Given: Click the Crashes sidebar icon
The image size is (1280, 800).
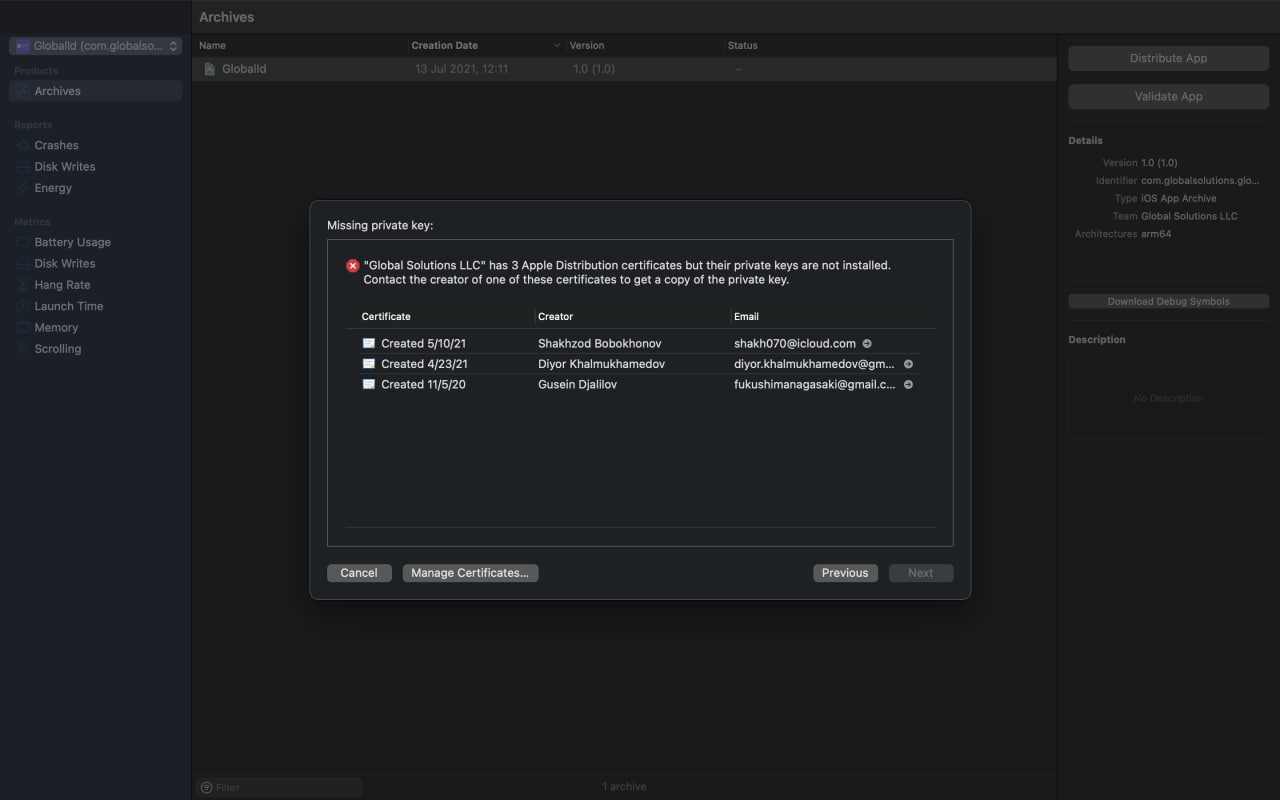Looking at the screenshot, I should 23,145.
